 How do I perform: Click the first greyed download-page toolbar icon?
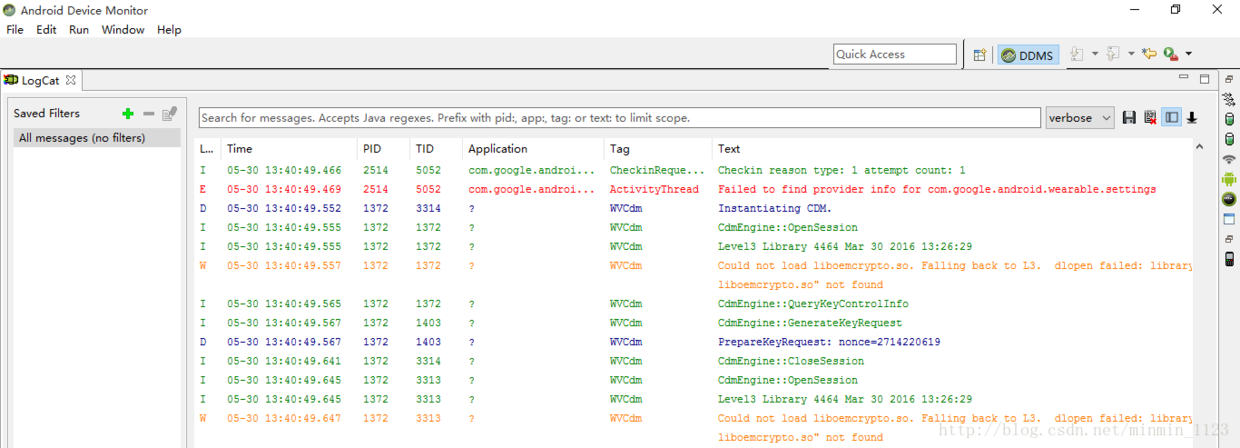click(x=1077, y=54)
